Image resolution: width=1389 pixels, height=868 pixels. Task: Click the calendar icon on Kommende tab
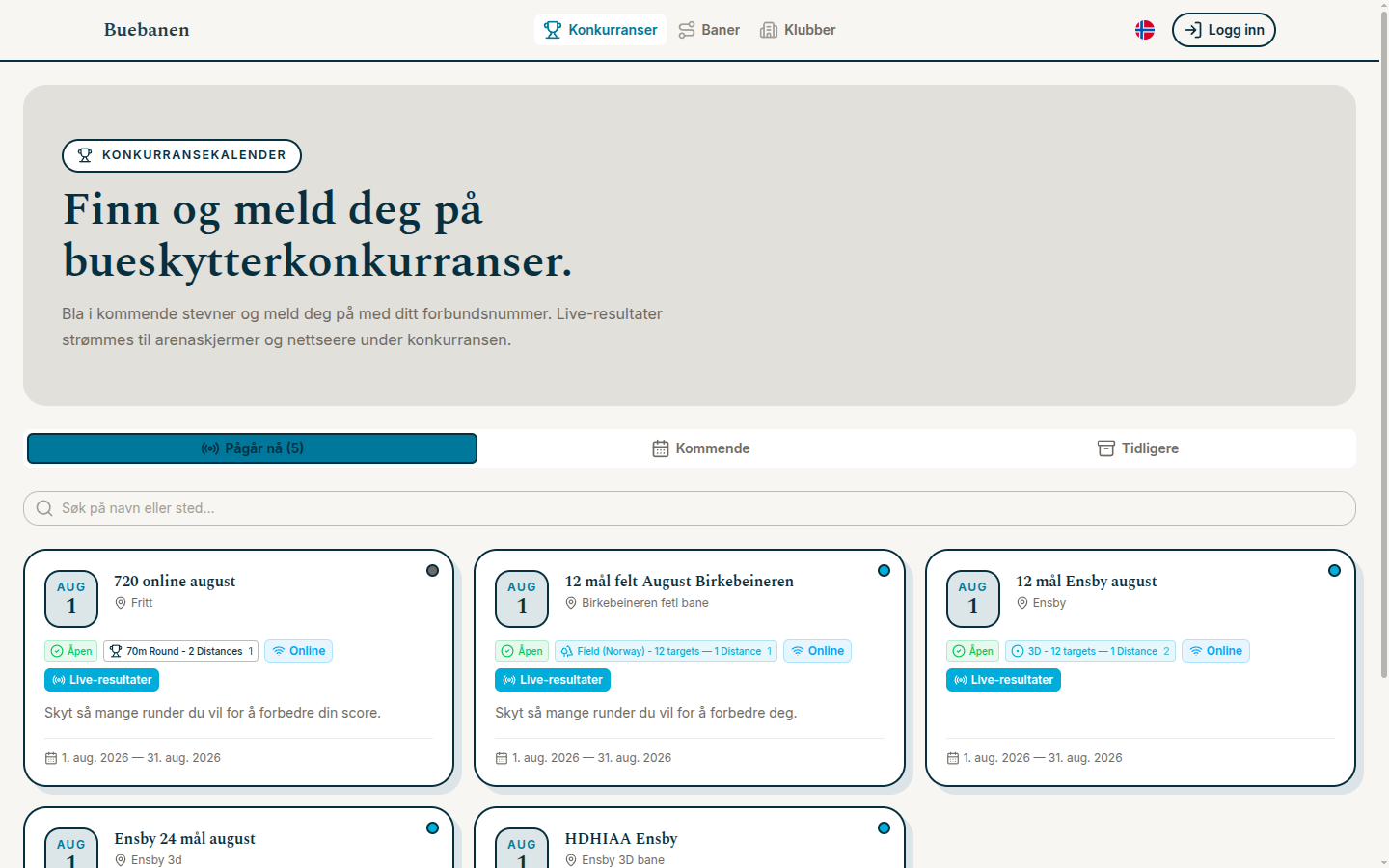tap(661, 448)
